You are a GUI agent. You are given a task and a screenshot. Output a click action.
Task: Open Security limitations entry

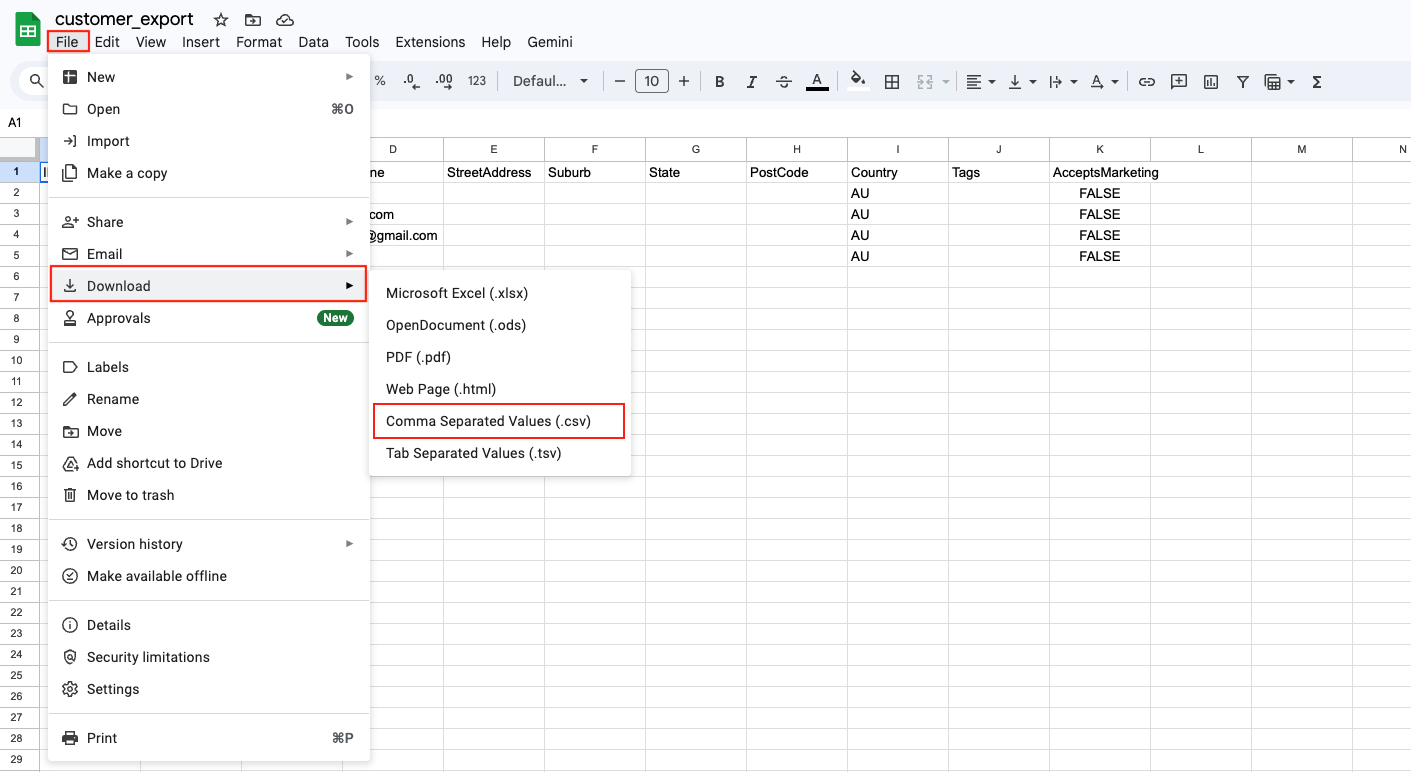coord(209,657)
